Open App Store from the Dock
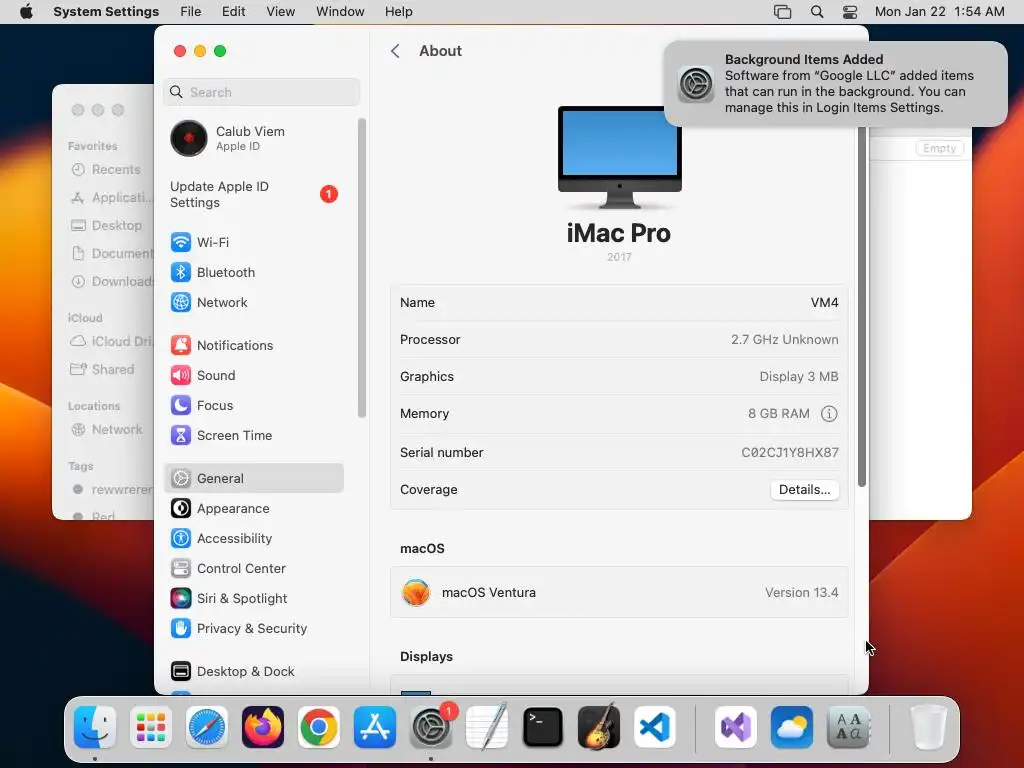The width and height of the screenshot is (1024, 768). coord(375,727)
